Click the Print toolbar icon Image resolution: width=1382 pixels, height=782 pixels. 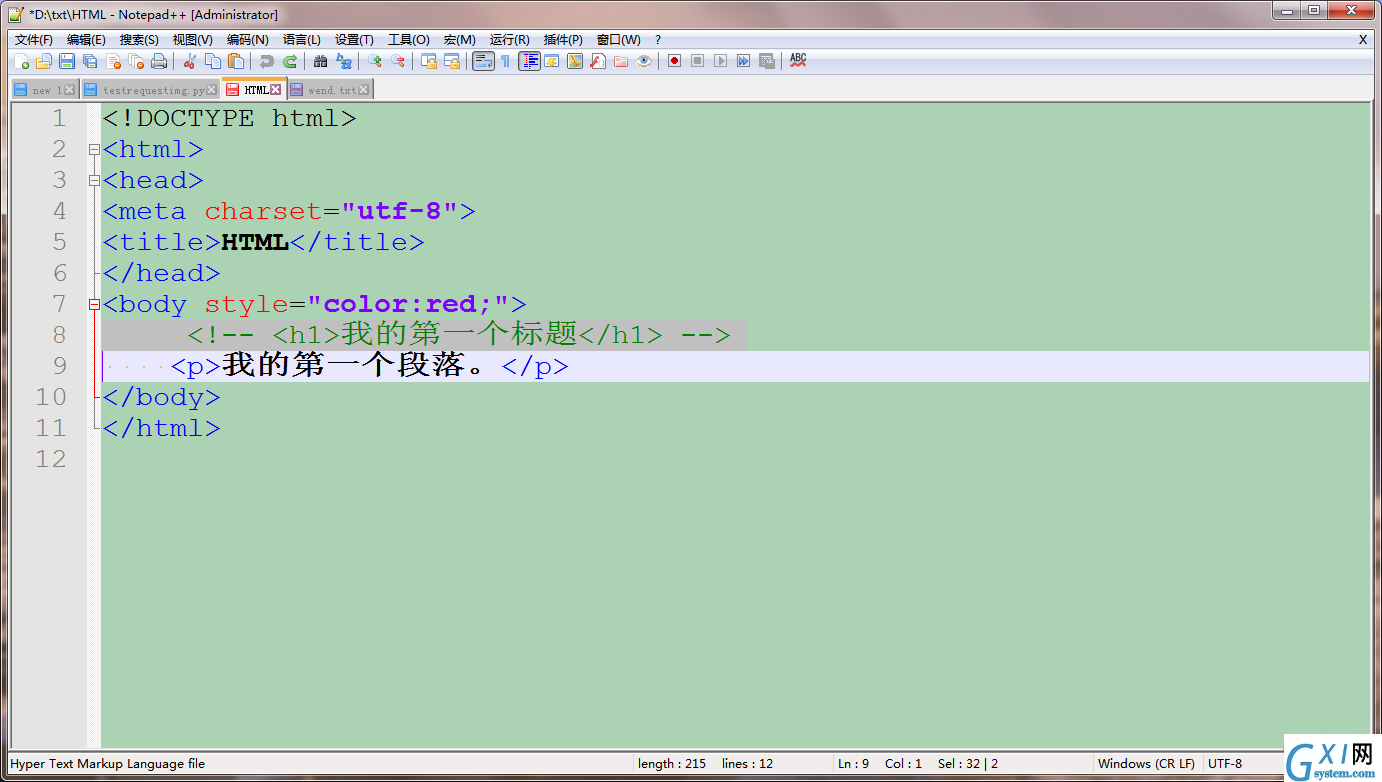[x=159, y=61]
